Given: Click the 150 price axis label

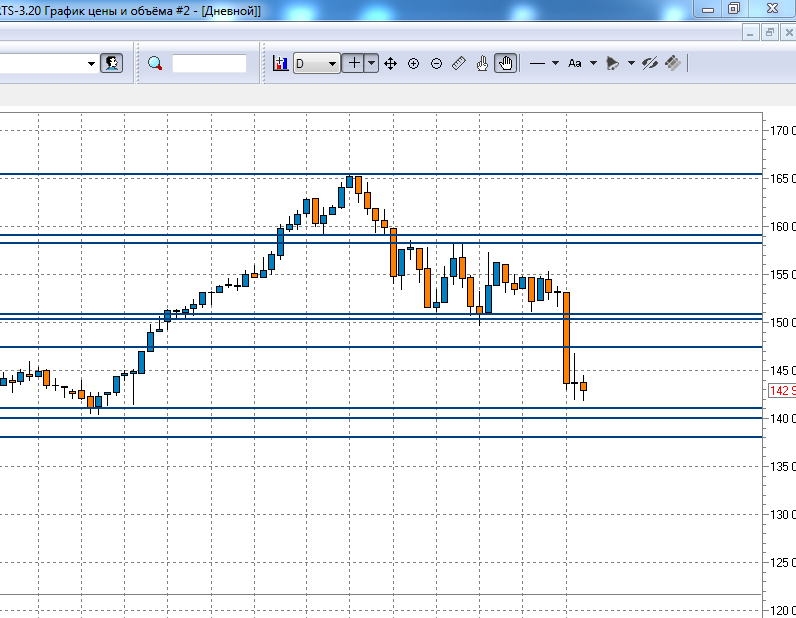Looking at the screenshot, I should click(x=782, y=322).
